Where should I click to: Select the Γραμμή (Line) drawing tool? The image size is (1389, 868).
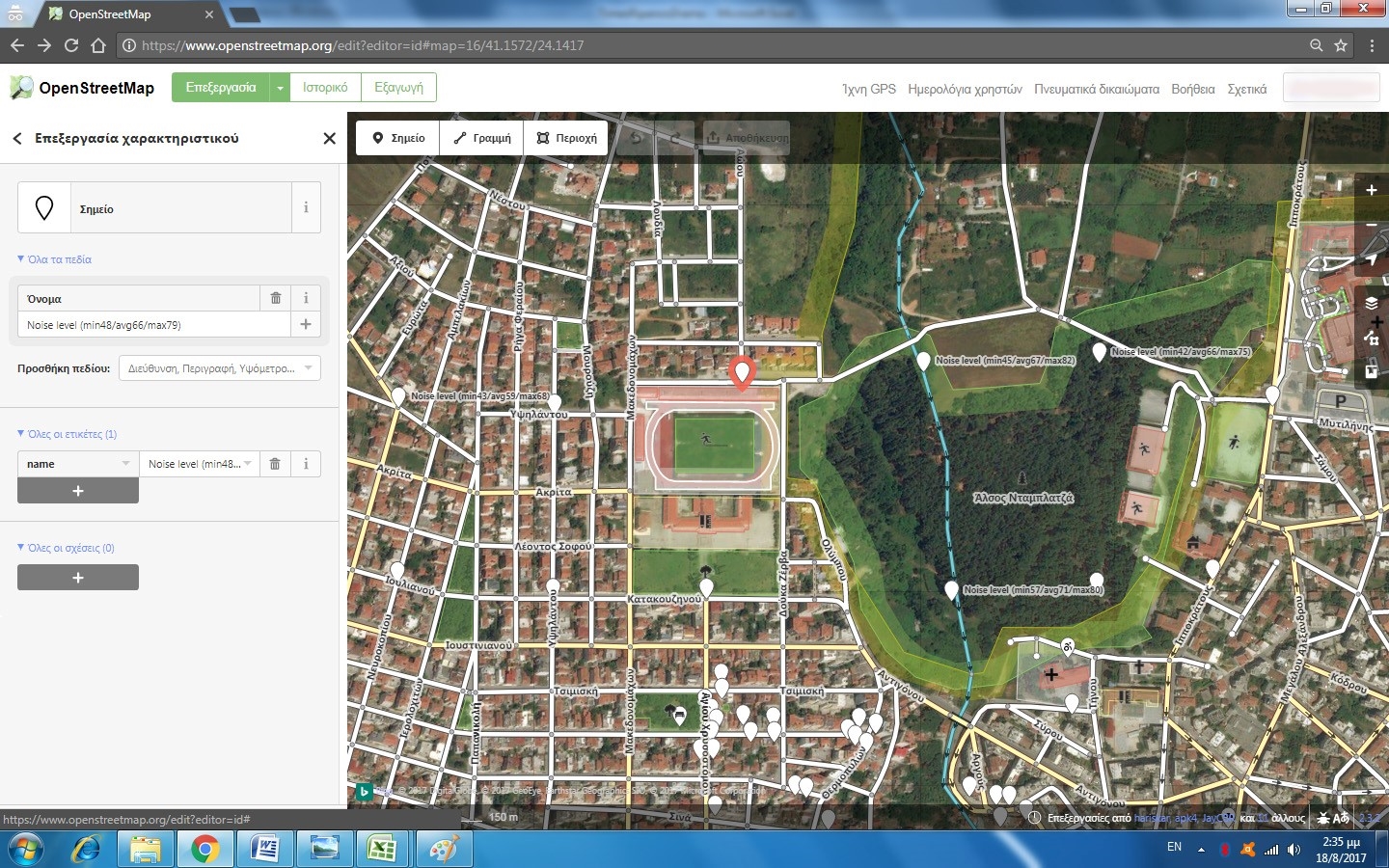pyautogui.click(x=482, y=138)
